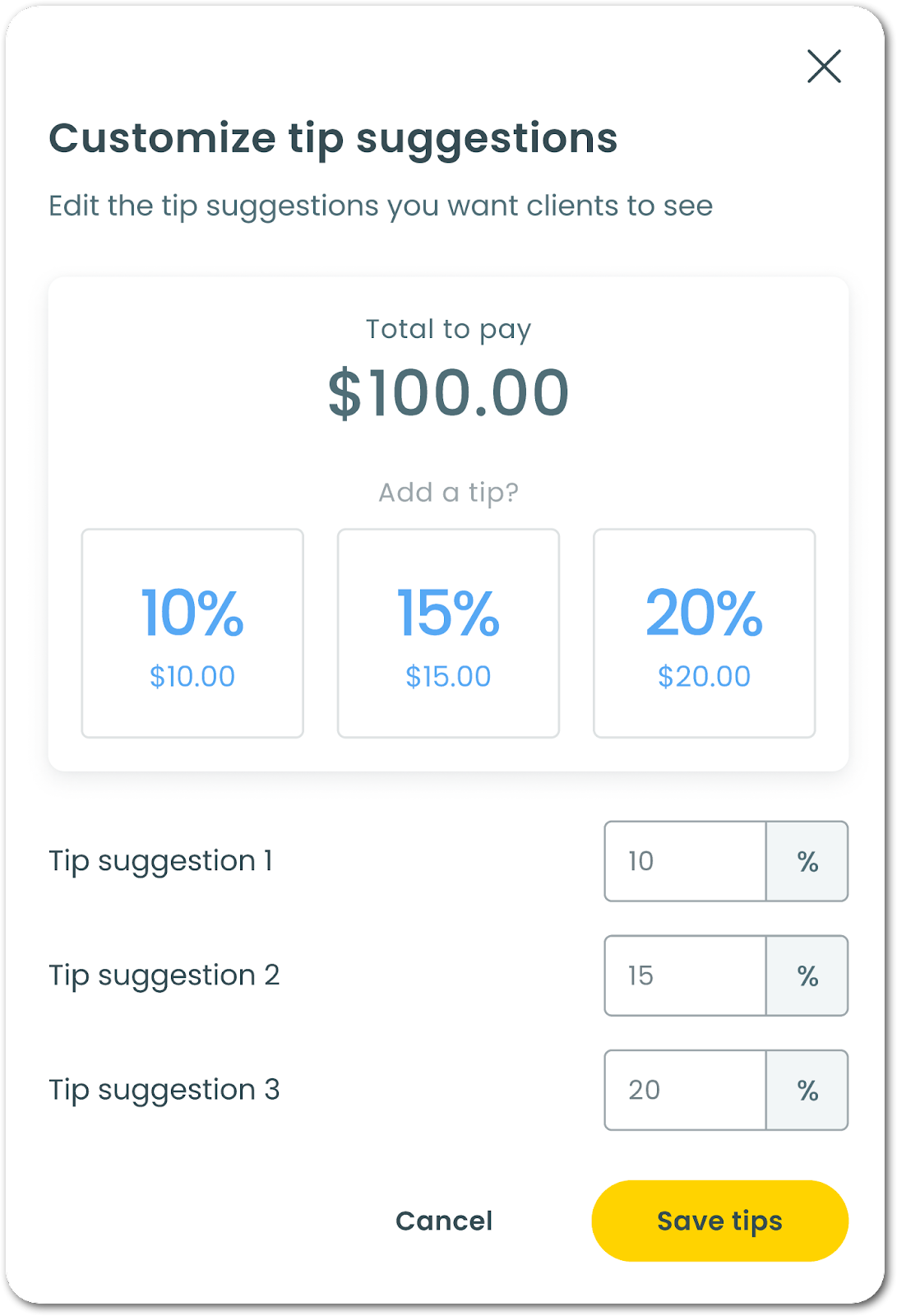Image resolution: width=897 pixels, height=1316 pixels.
Task: Click the percent unit beside Tip suggestion 3
Action: 807,1090
